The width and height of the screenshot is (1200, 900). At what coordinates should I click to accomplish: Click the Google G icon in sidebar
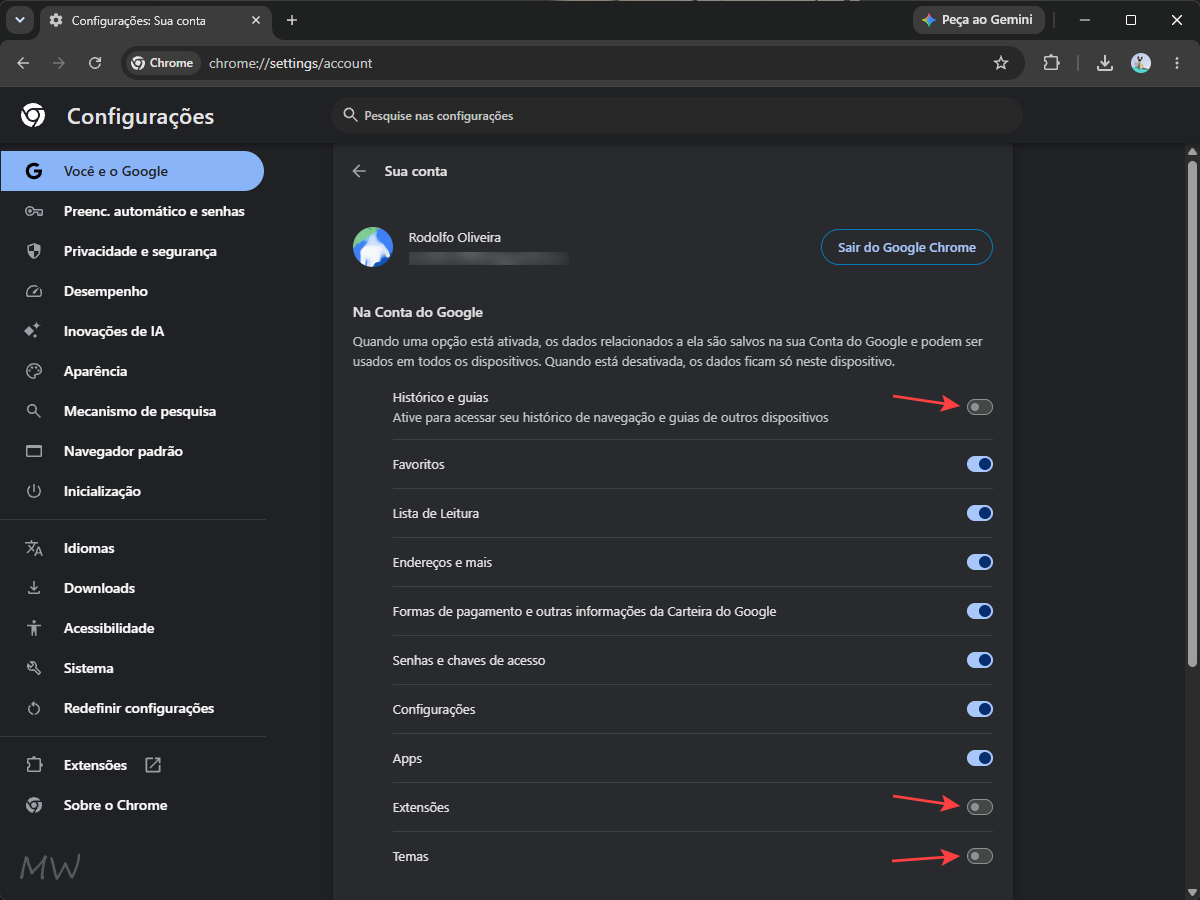34,171
